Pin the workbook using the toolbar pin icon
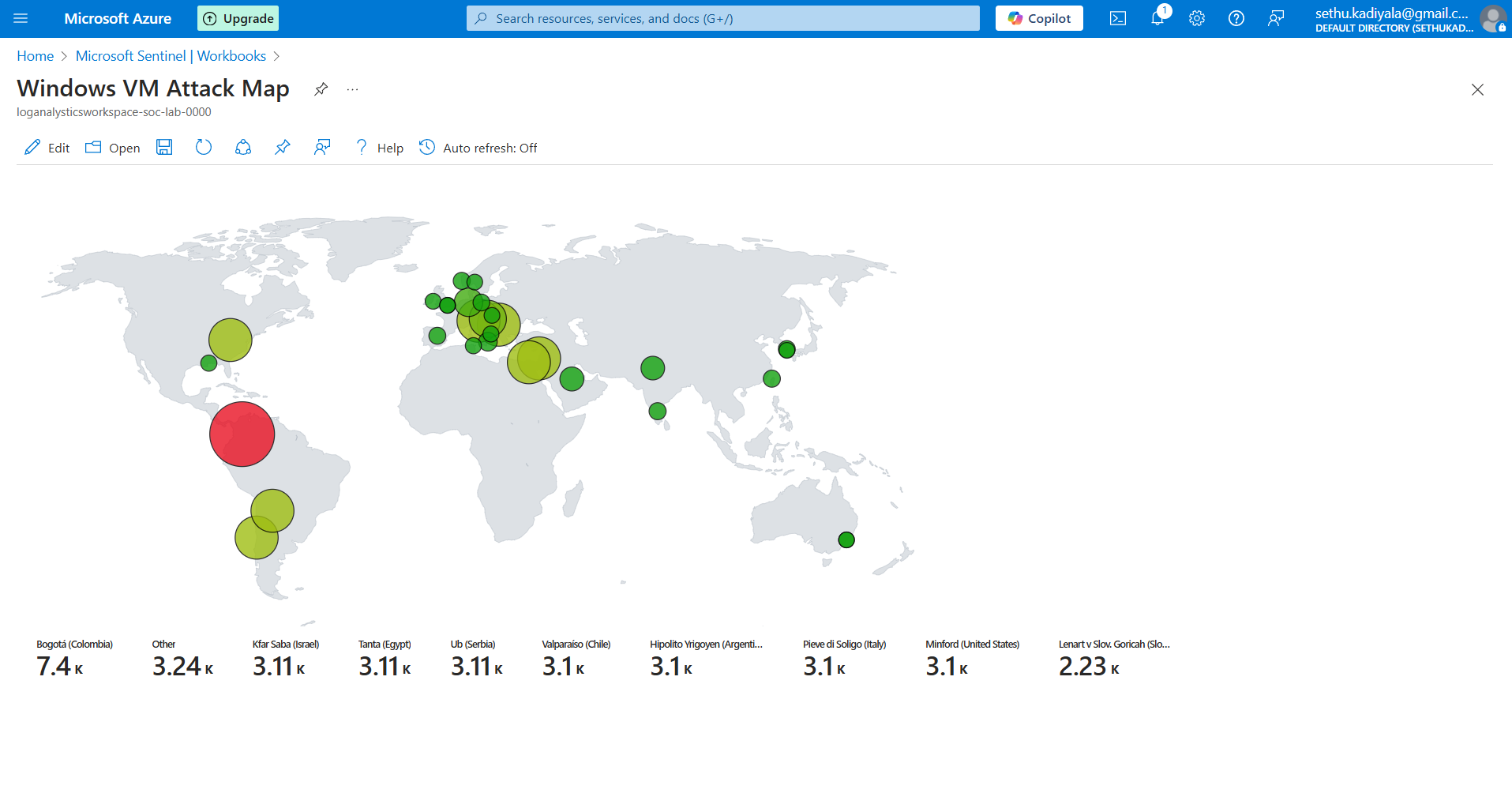 tap(283, 148)
